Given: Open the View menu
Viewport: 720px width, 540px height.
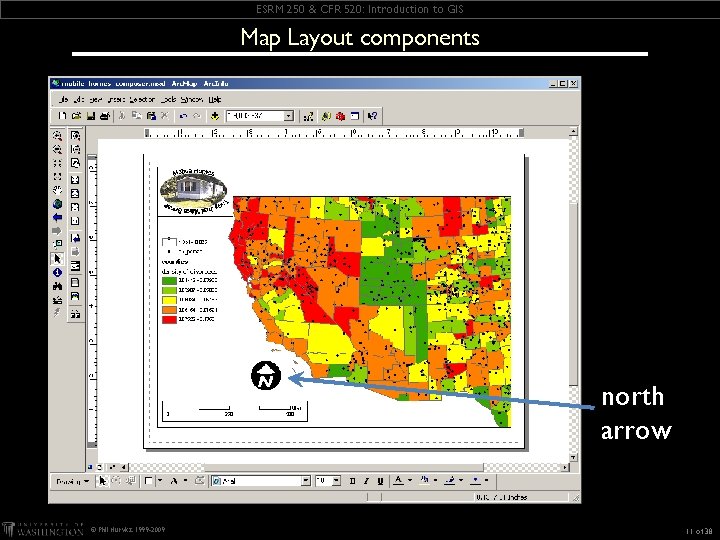Looking at the screenshot, I should pos(96,100).
